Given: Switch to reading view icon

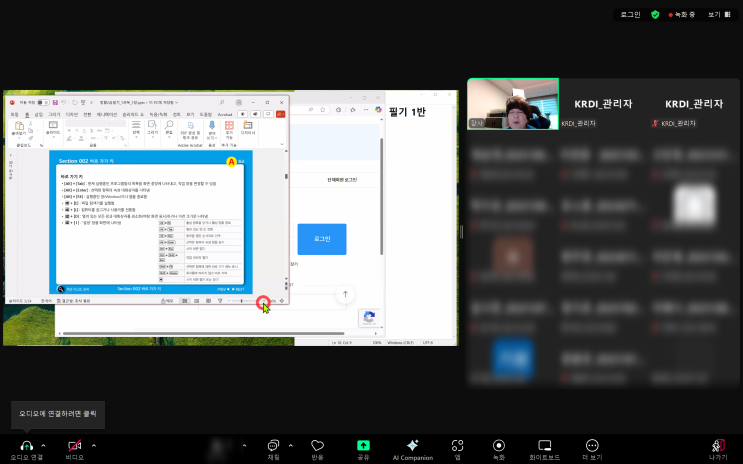Looking at the screenshot, I should coord(208,301).
